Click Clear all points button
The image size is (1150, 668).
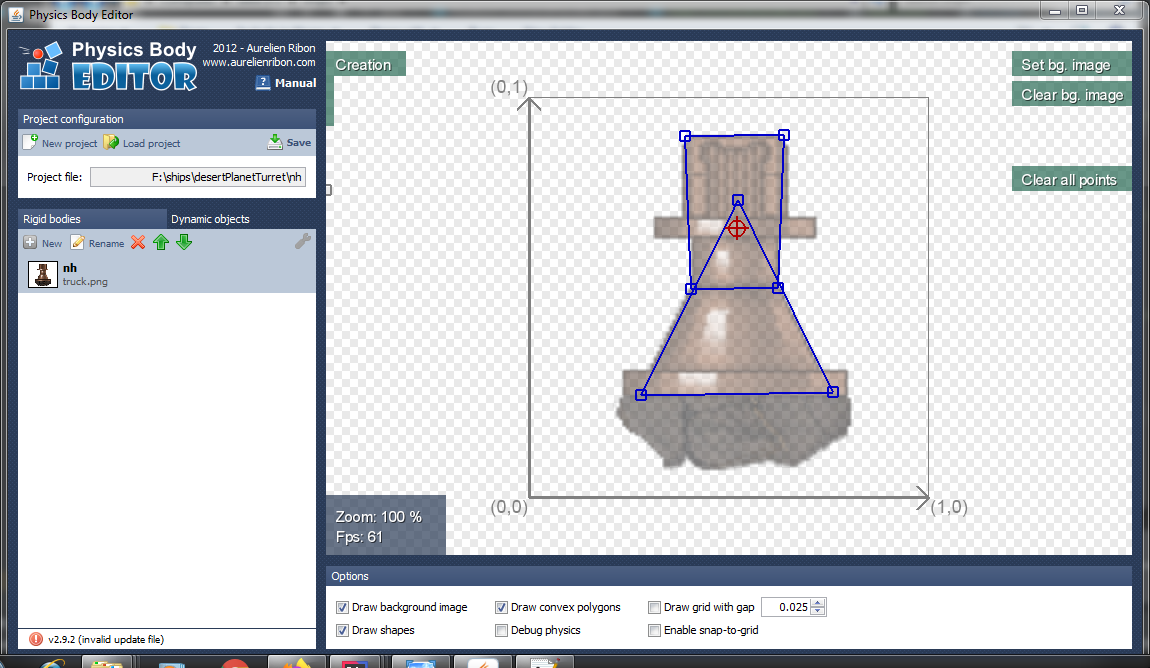1072,180
